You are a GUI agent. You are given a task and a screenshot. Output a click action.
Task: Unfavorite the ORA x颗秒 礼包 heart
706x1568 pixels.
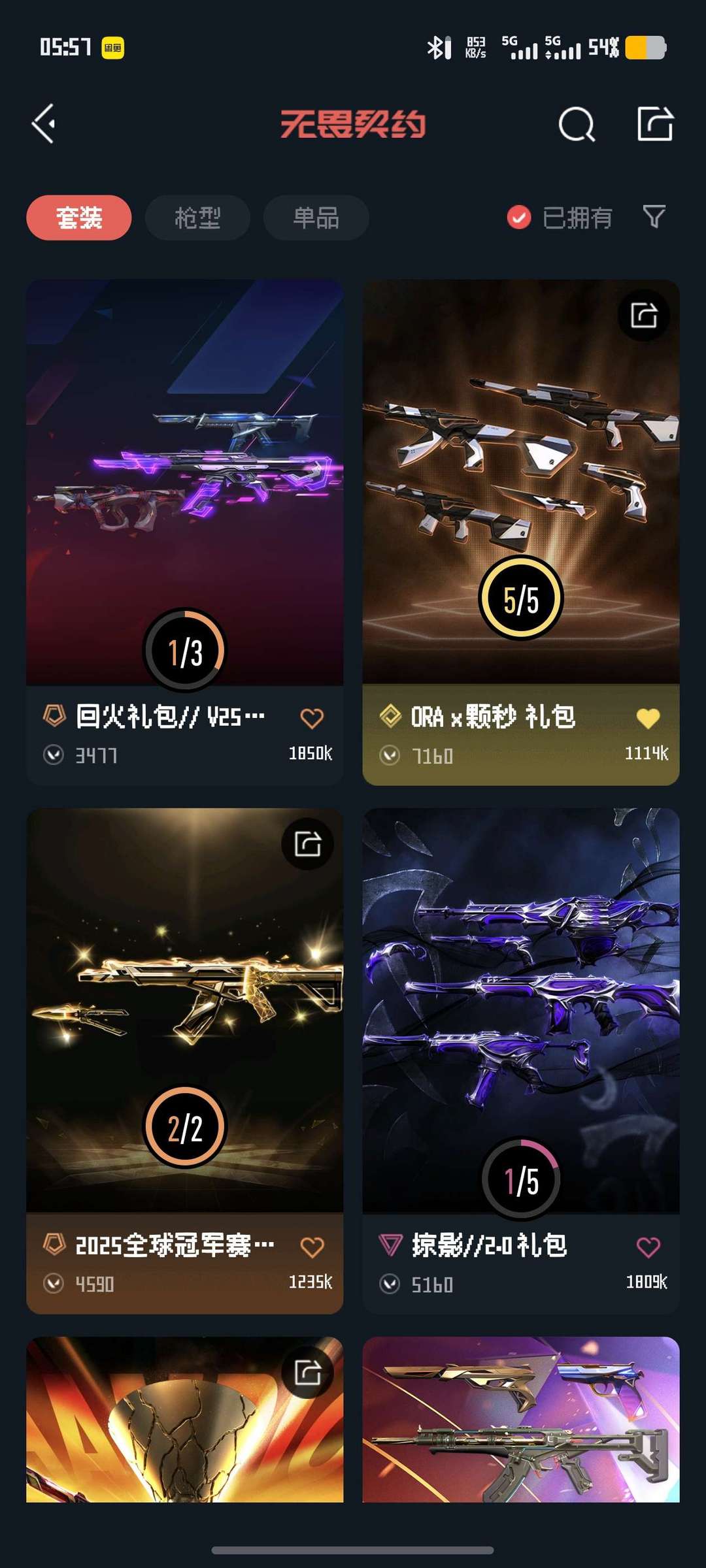tap(648, 718)
